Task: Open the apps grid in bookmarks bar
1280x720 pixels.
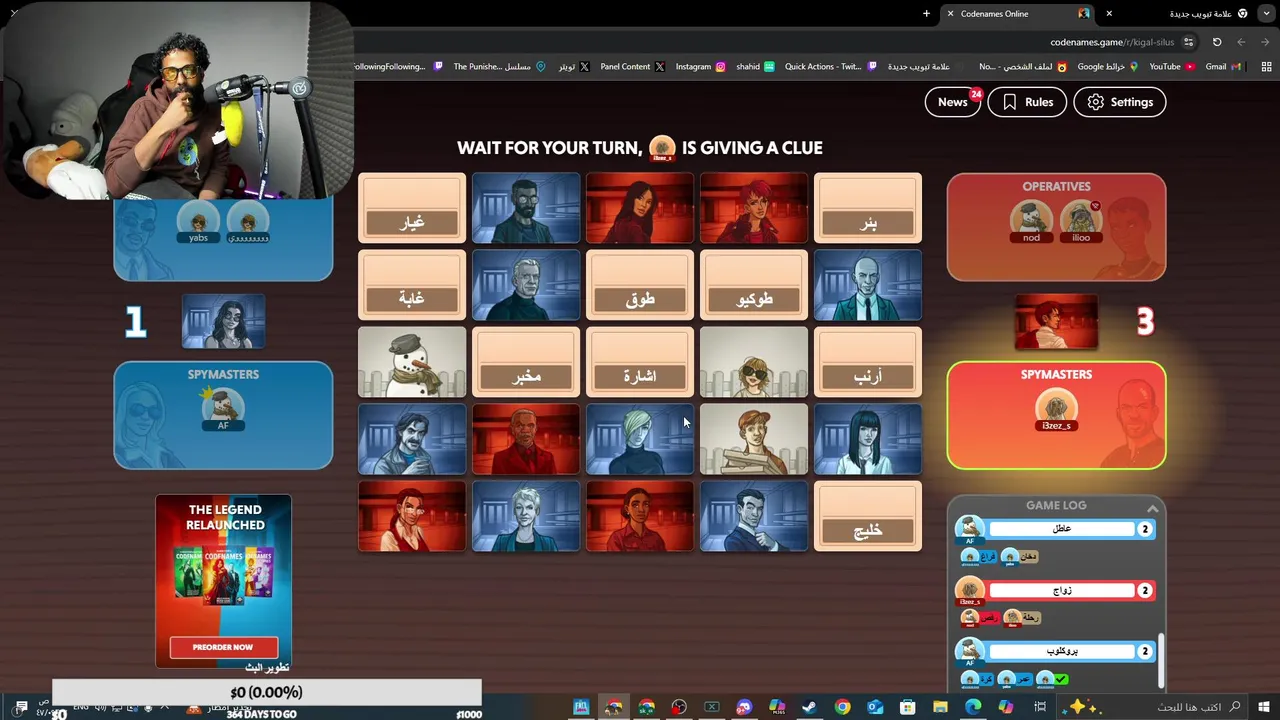Action: coord(1267,67)
